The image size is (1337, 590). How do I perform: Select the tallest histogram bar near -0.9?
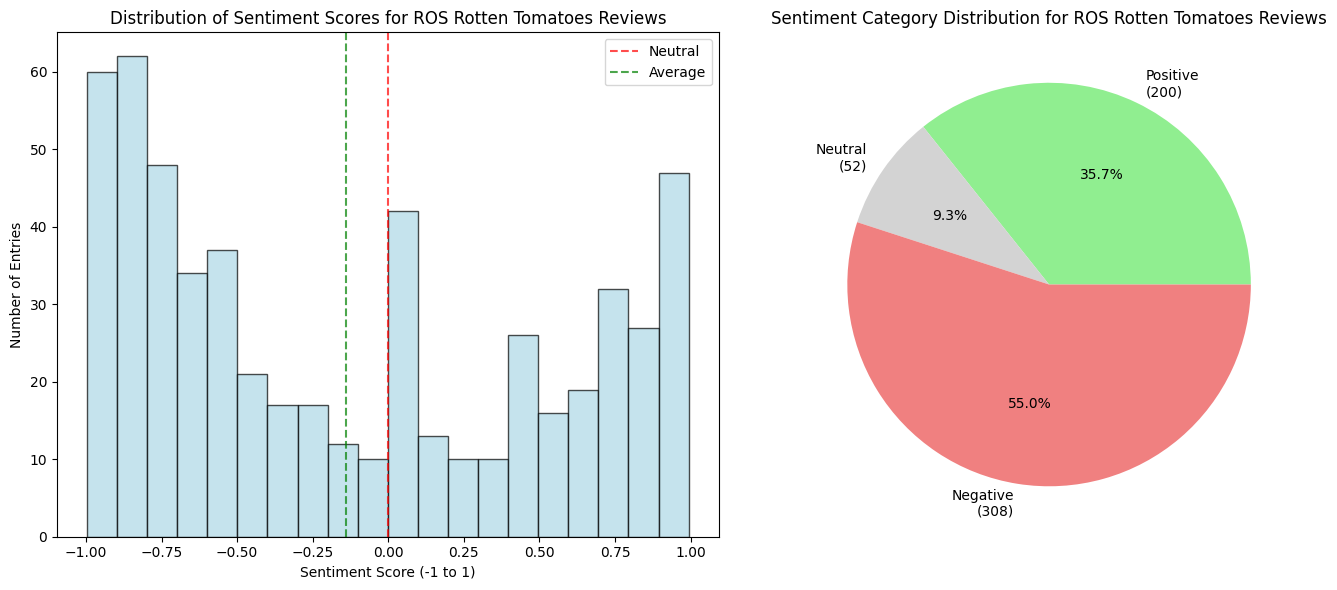[132, 300]
